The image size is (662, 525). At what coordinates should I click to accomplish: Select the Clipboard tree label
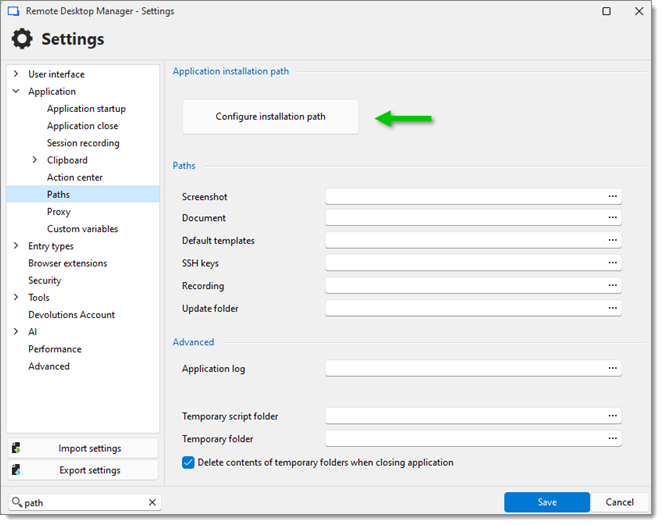(x=67, y=160)
